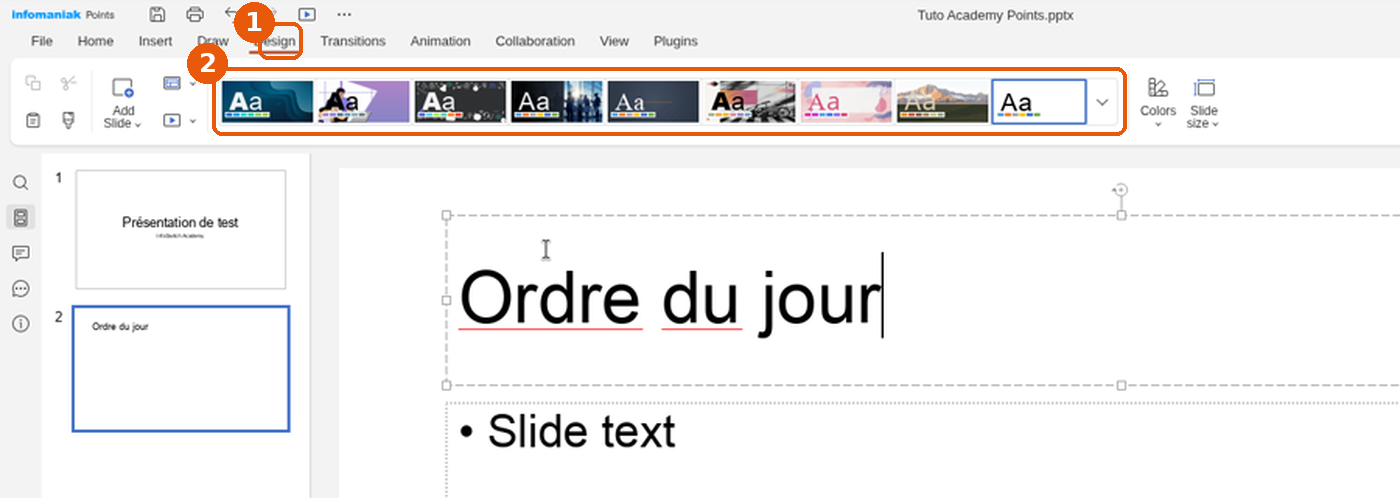The image size is (1400, 498).
Task: Apply the mountain landscape theme
Action: pos(942,102)
